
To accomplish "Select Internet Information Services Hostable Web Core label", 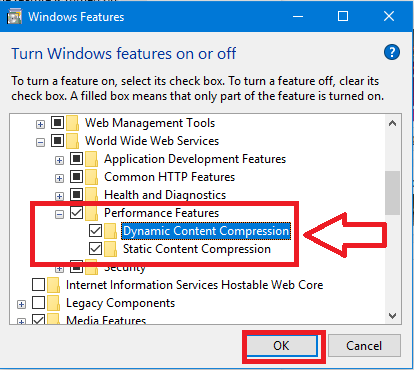I will [x=194, y=285].
